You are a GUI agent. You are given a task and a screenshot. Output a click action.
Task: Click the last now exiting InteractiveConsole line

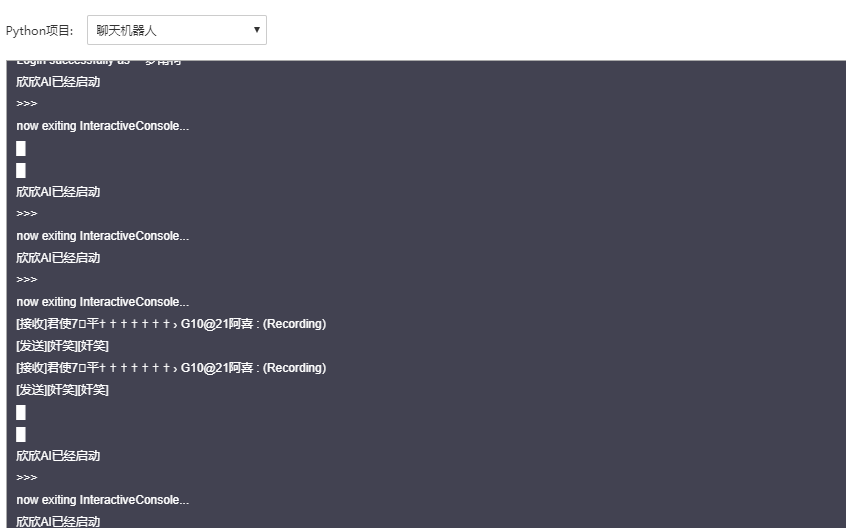102,500
